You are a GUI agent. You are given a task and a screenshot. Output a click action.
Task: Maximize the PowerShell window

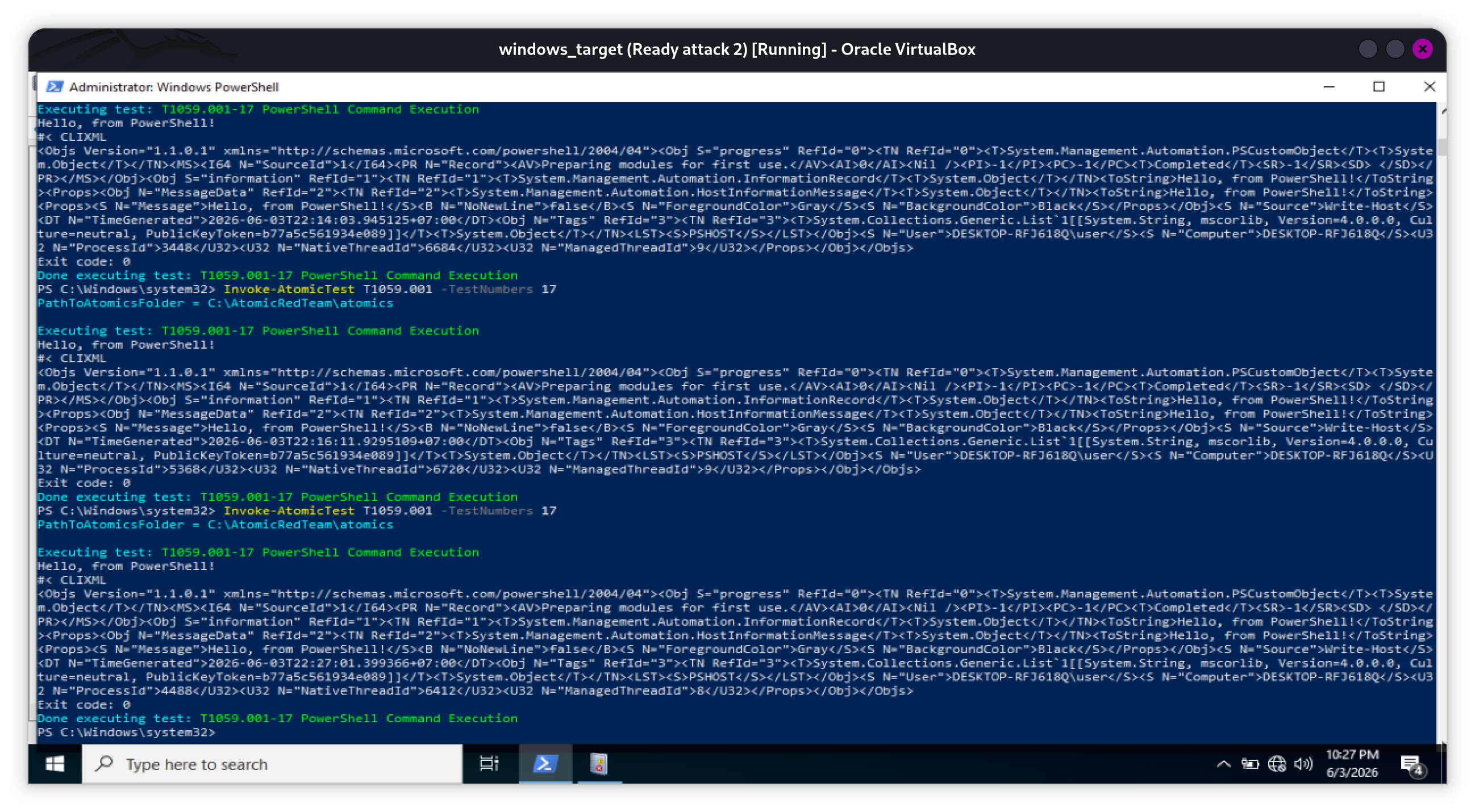1379,86
